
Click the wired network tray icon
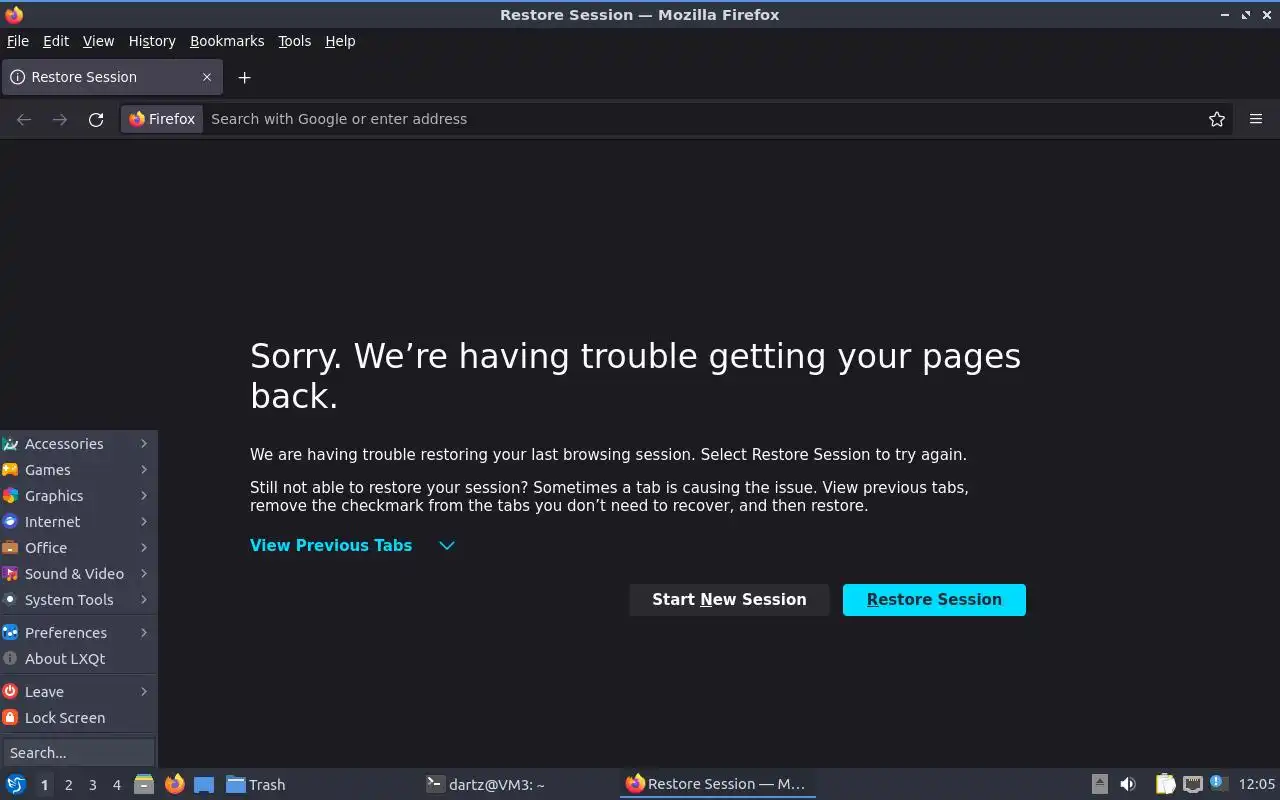pyautogui.click(x=1192, y=784)
